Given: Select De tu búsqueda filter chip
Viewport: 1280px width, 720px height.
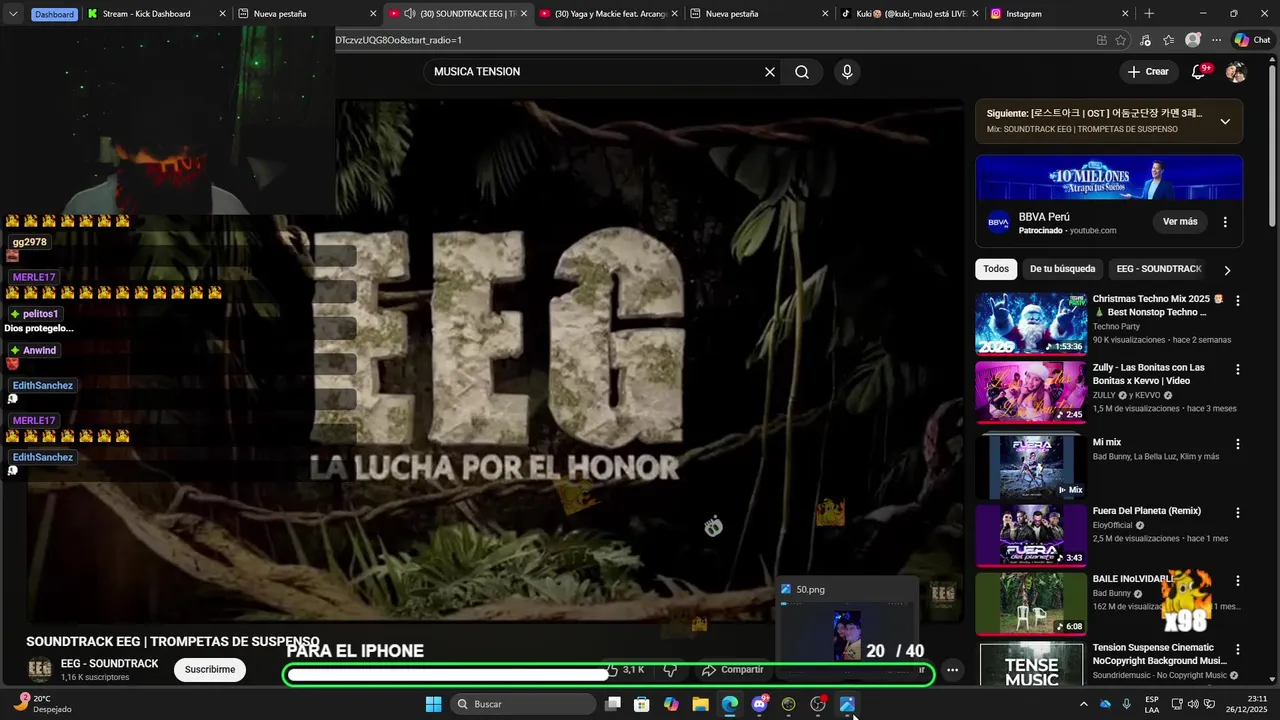Looking at the screenshot, I should tap(1062, 269).
